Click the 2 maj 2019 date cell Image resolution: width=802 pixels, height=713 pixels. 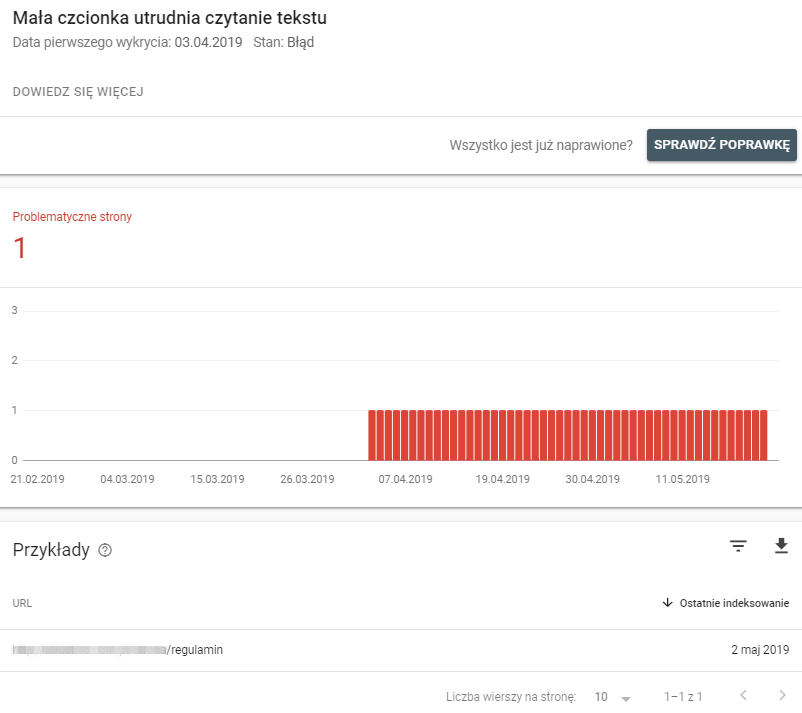point(760,650)
